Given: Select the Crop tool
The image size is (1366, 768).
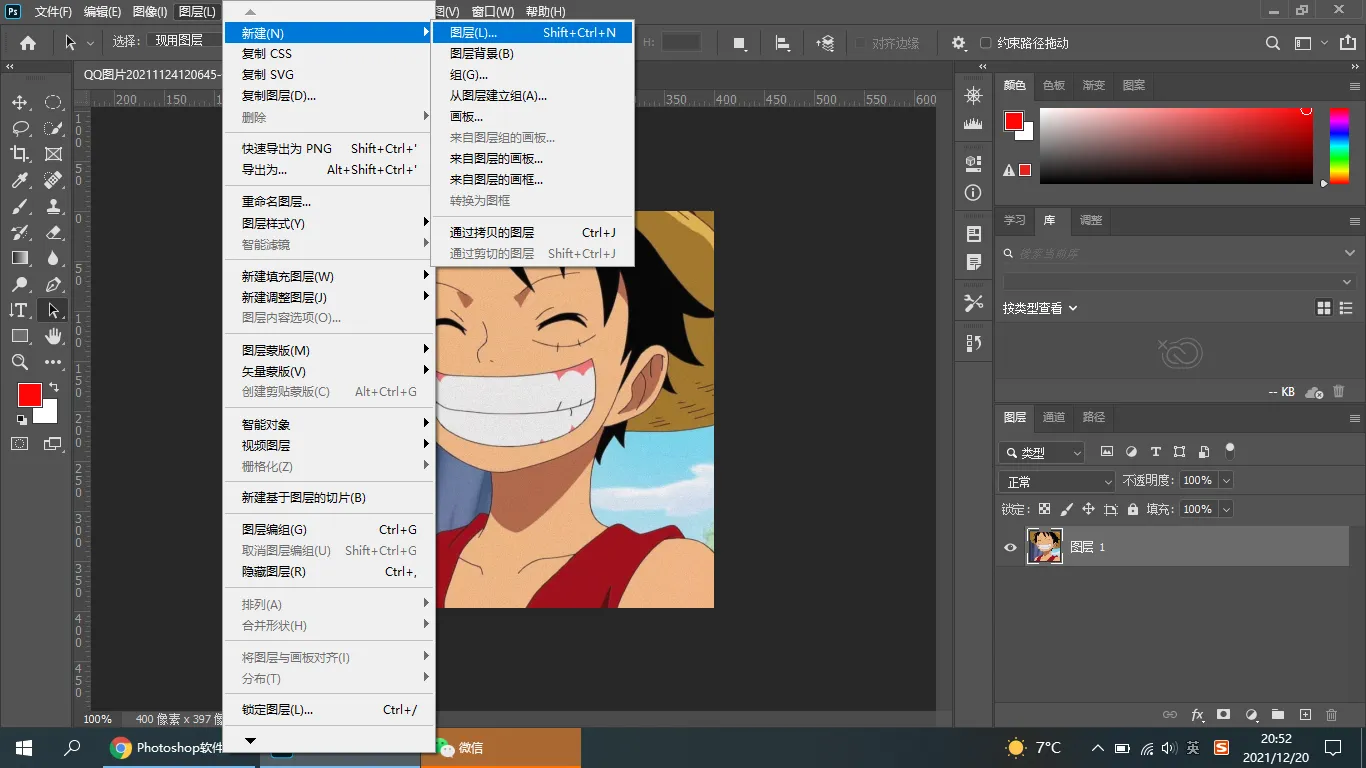Looking at the screenshot, I should click(20, 154).
